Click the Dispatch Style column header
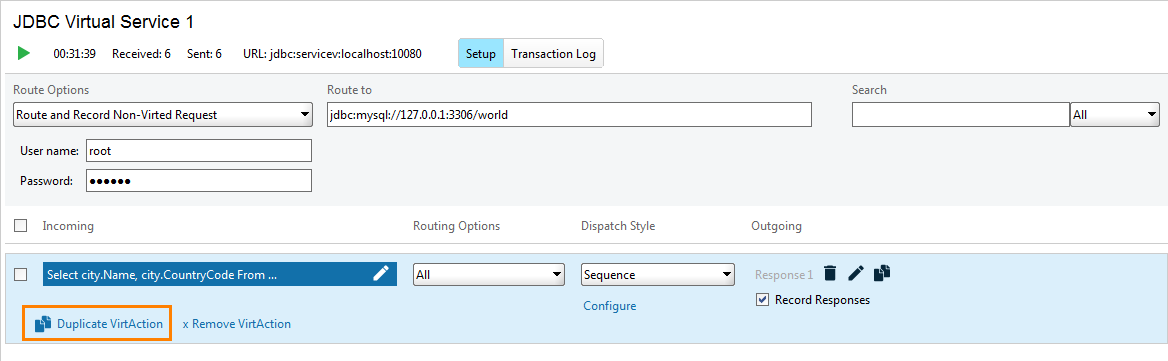Image resolution: width=1168 pixels, height=361 pixels. (x=618, y=226)
